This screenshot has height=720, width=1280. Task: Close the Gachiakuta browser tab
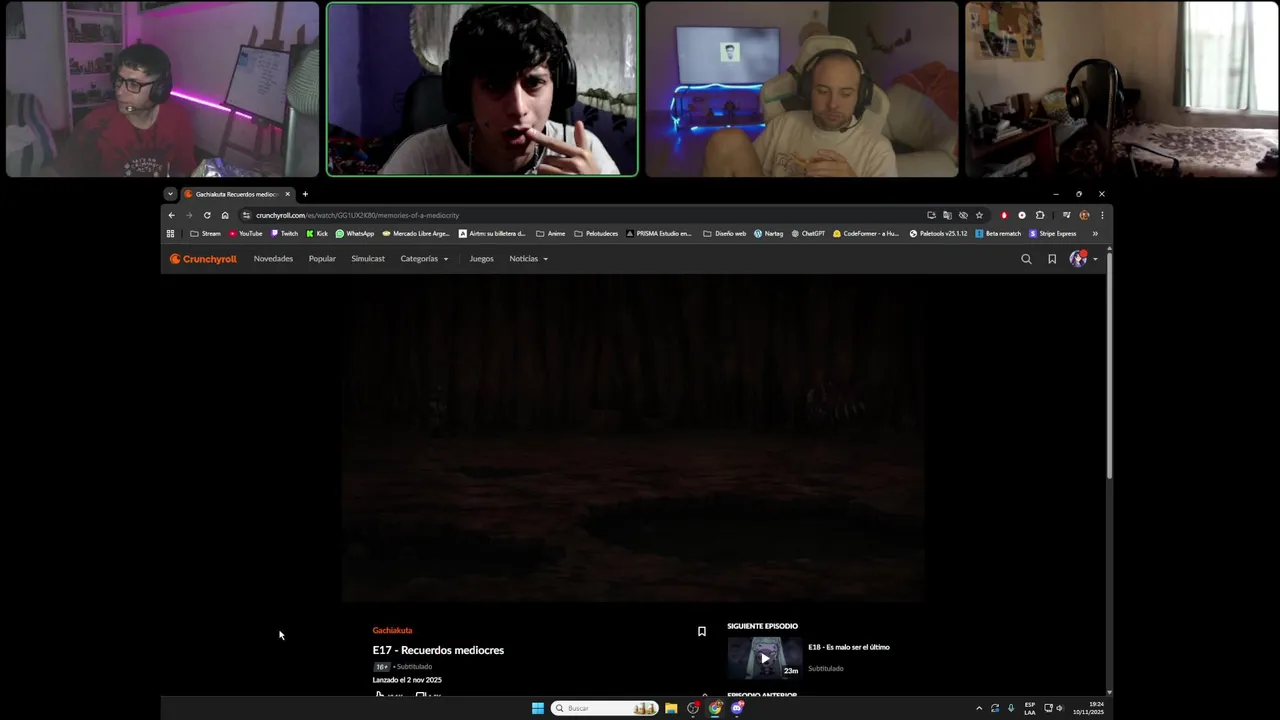(287, 194)
